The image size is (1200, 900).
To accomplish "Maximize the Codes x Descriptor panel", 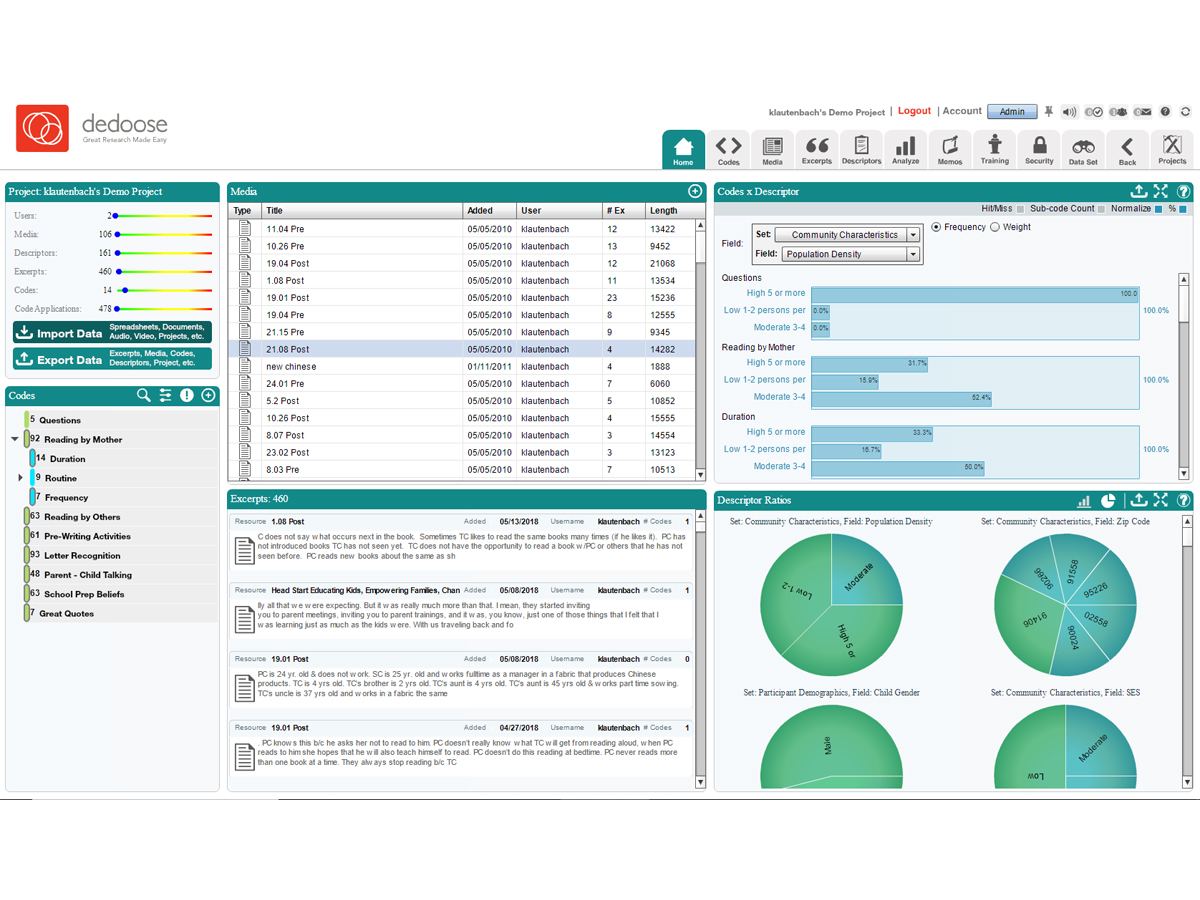I will coord(1160,191).
